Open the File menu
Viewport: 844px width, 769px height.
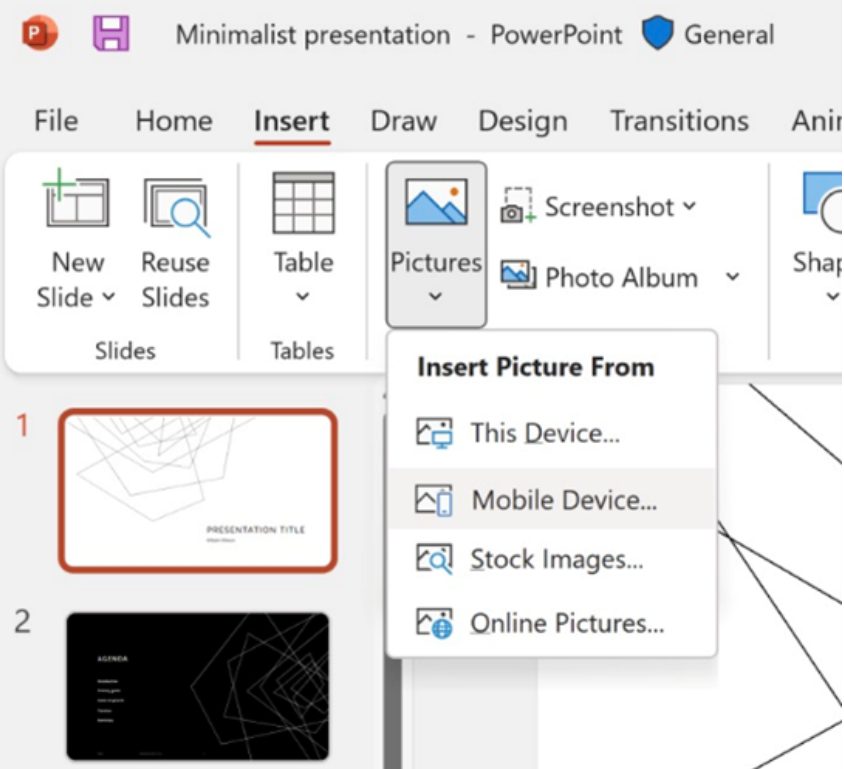pos(56,121)
